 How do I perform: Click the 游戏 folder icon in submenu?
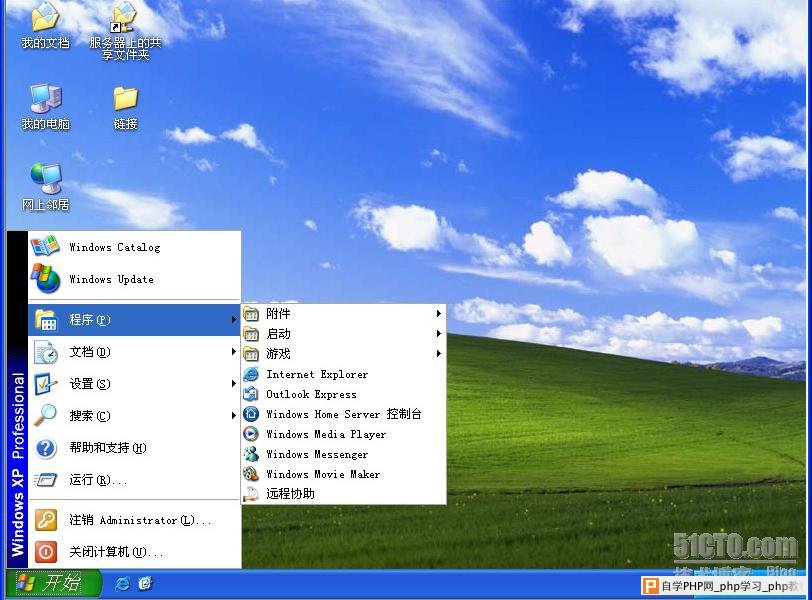251,354
